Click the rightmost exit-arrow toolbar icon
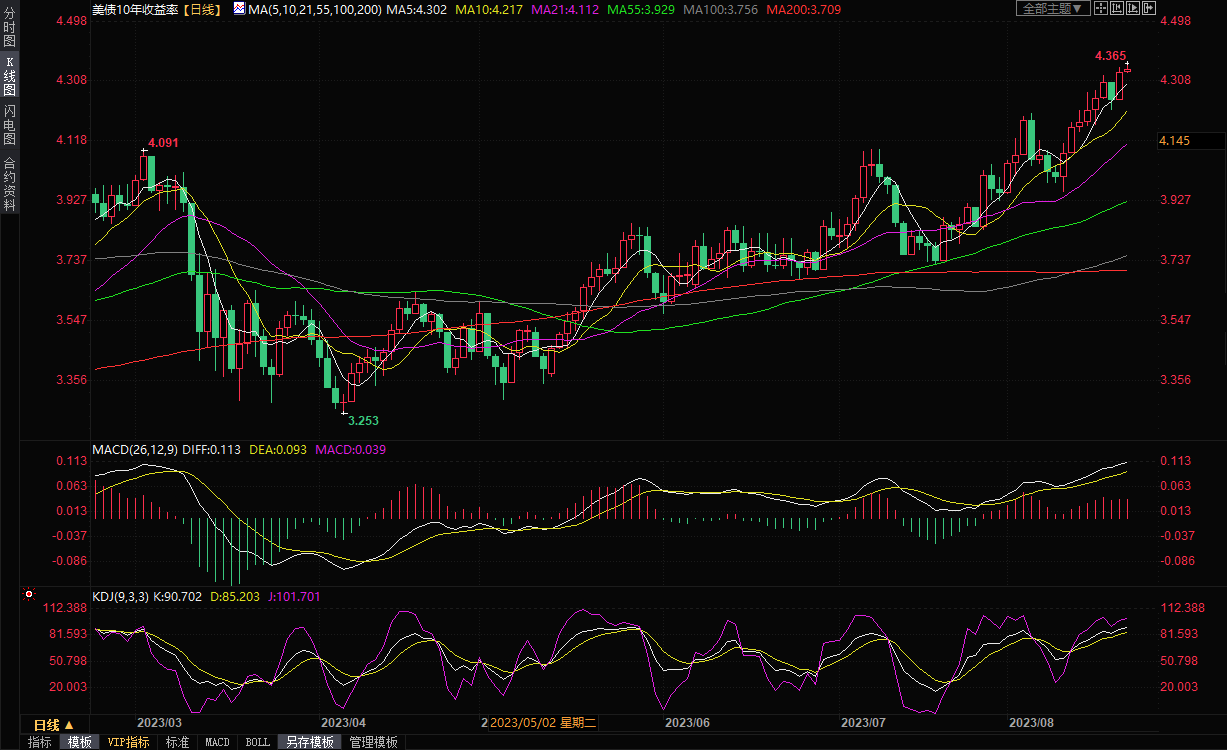This screenshot has height=750, width=1227. coord(1149,9)
